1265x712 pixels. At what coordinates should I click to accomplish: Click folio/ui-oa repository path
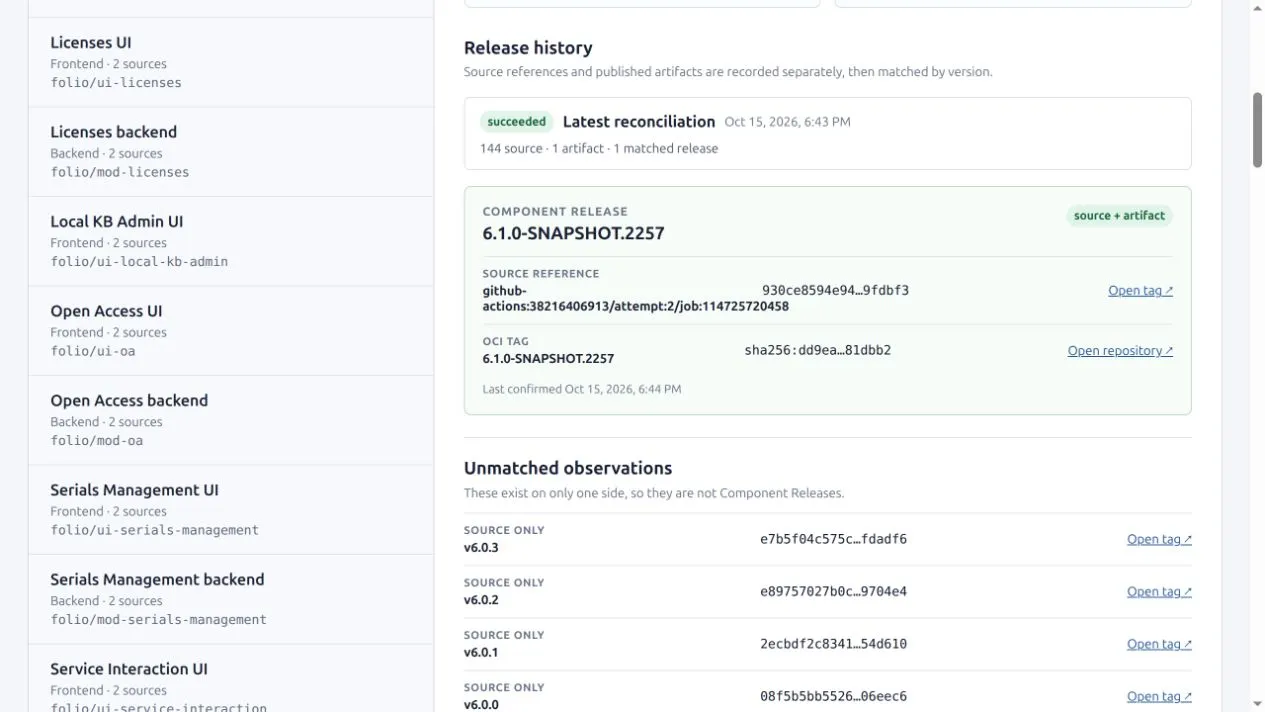point(93,351)
